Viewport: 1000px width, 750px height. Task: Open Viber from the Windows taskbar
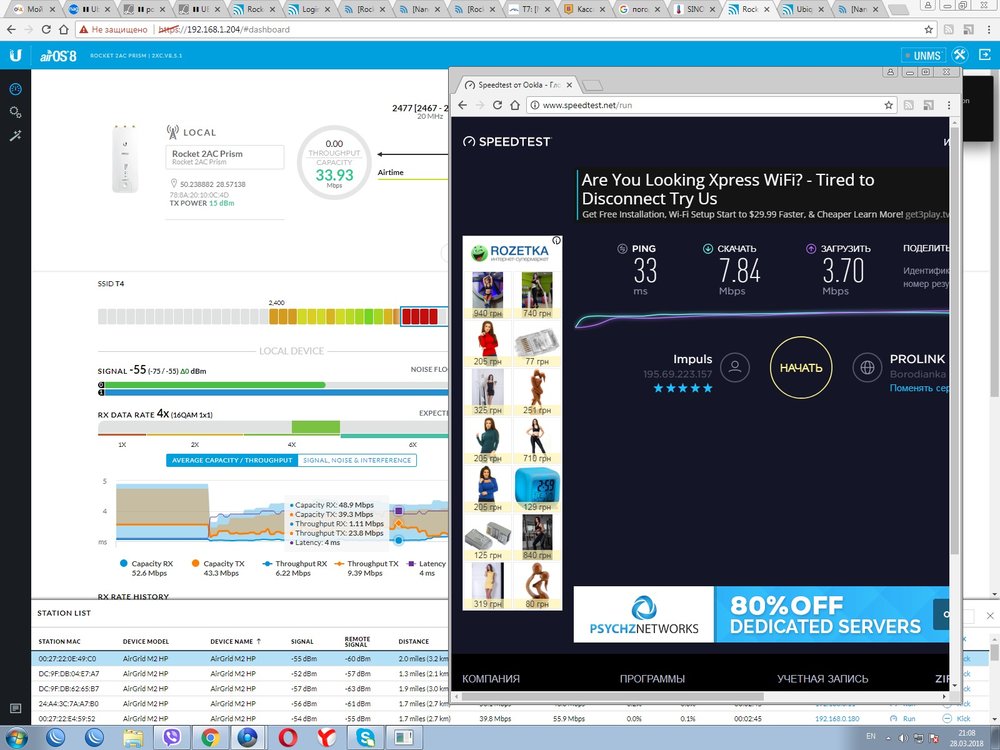tap(171, 737)
